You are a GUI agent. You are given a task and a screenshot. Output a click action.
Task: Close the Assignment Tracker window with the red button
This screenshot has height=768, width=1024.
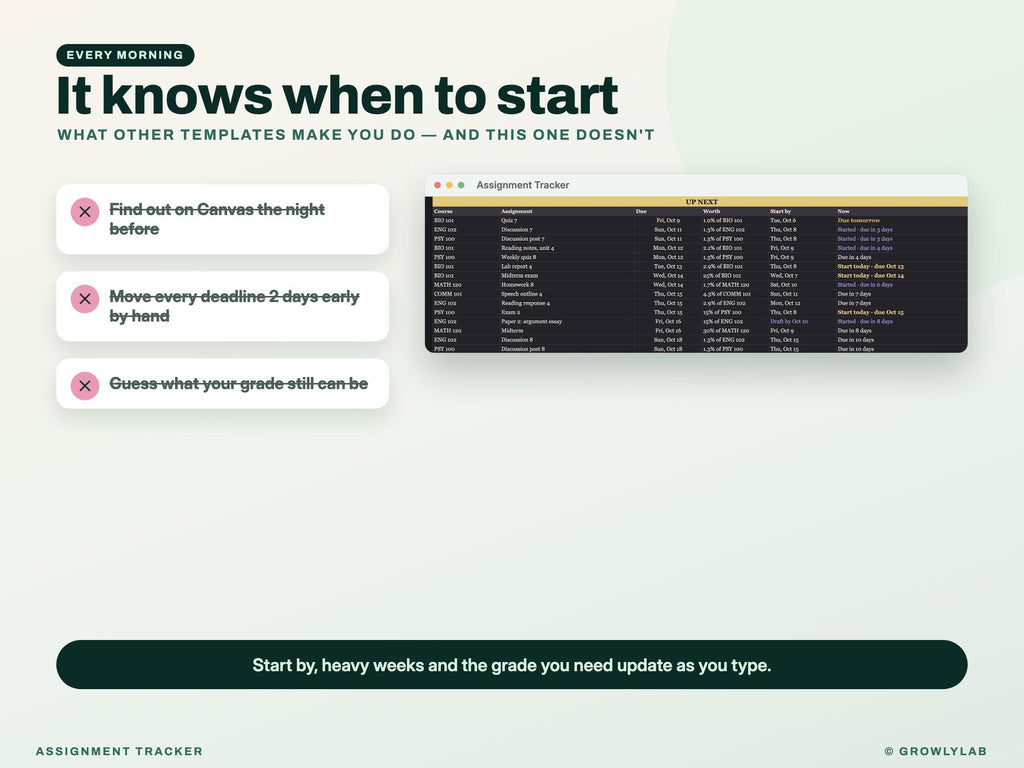point(438,185)
